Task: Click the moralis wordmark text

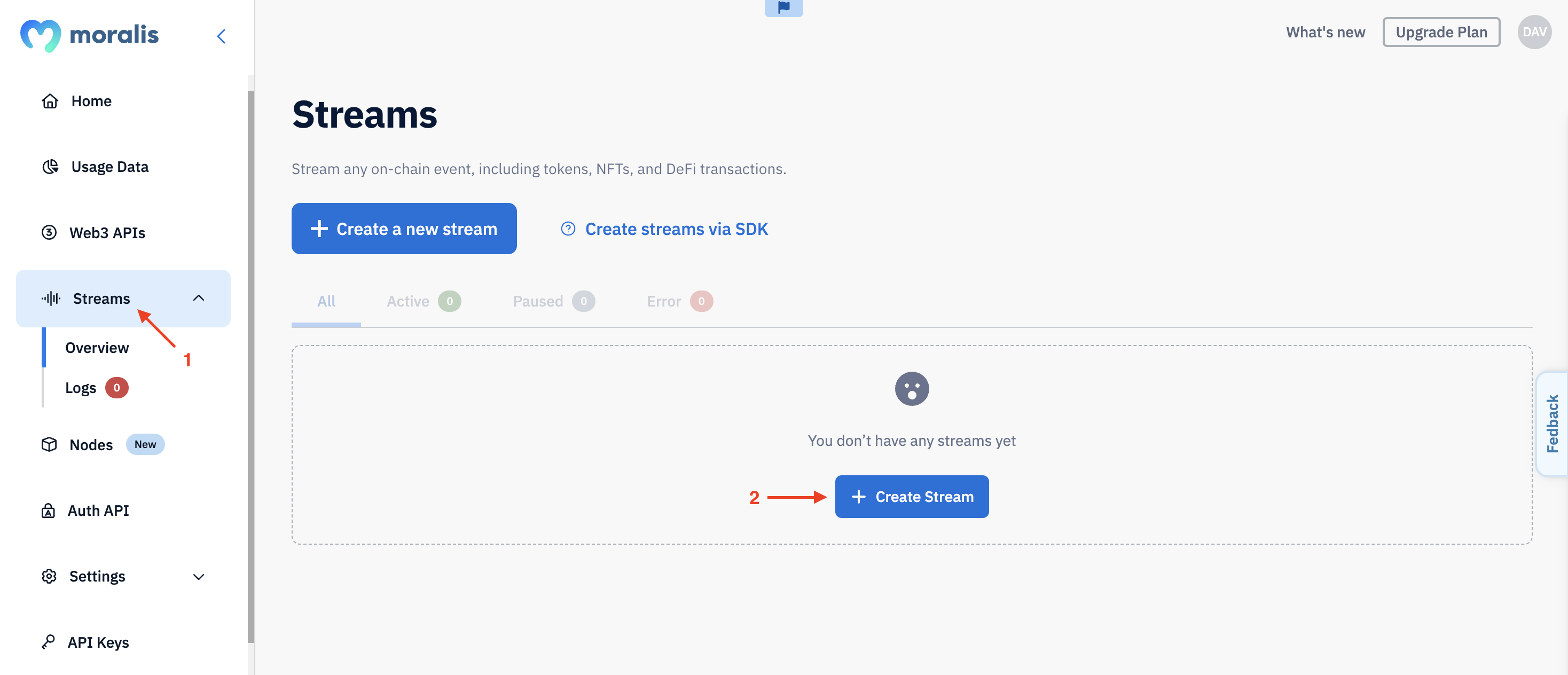Action: [114, 35]
